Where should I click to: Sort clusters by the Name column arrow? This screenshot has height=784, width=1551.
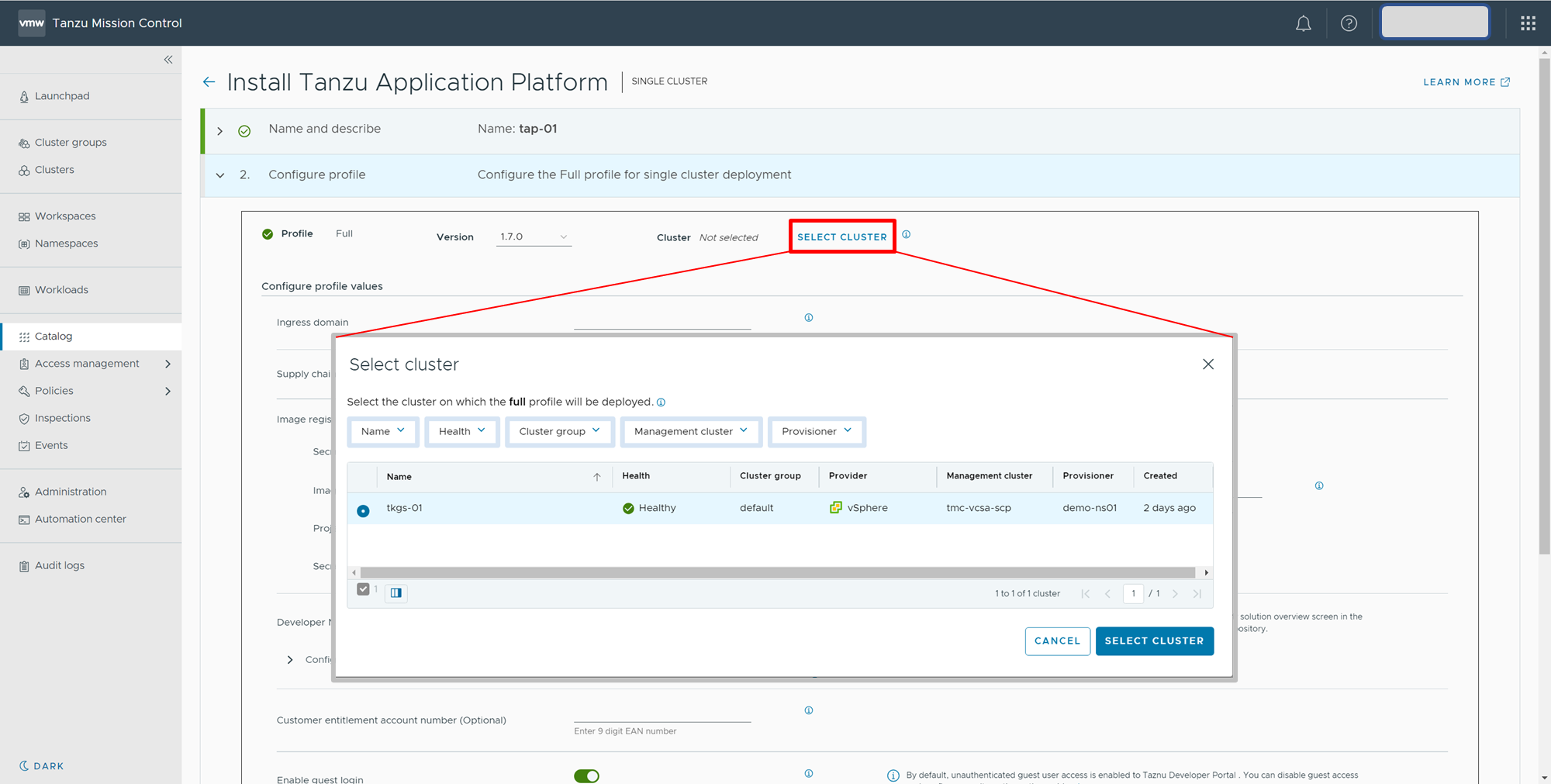(596, 477)
